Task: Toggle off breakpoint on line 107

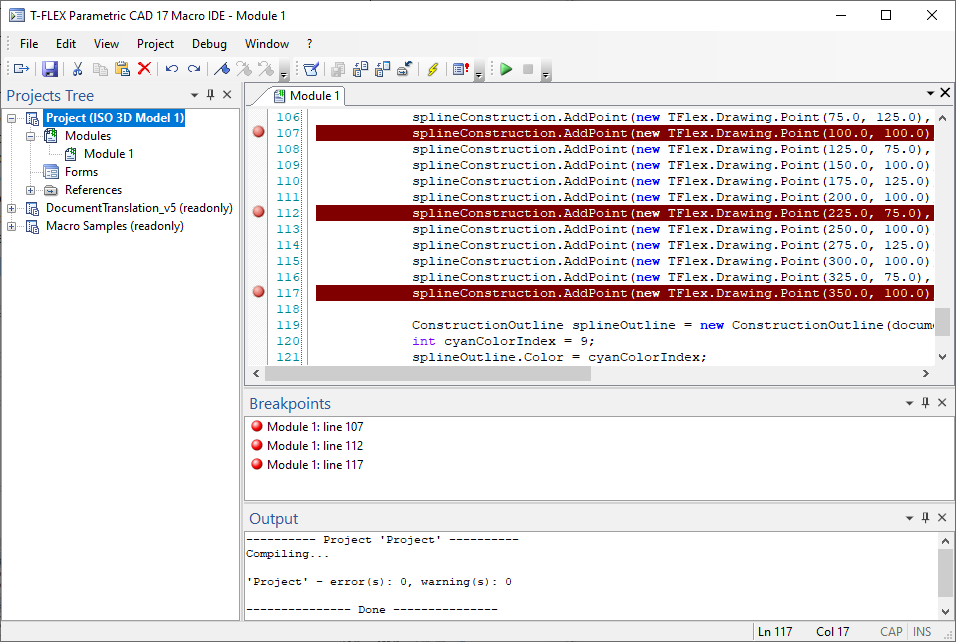Action: click(259, 132)
